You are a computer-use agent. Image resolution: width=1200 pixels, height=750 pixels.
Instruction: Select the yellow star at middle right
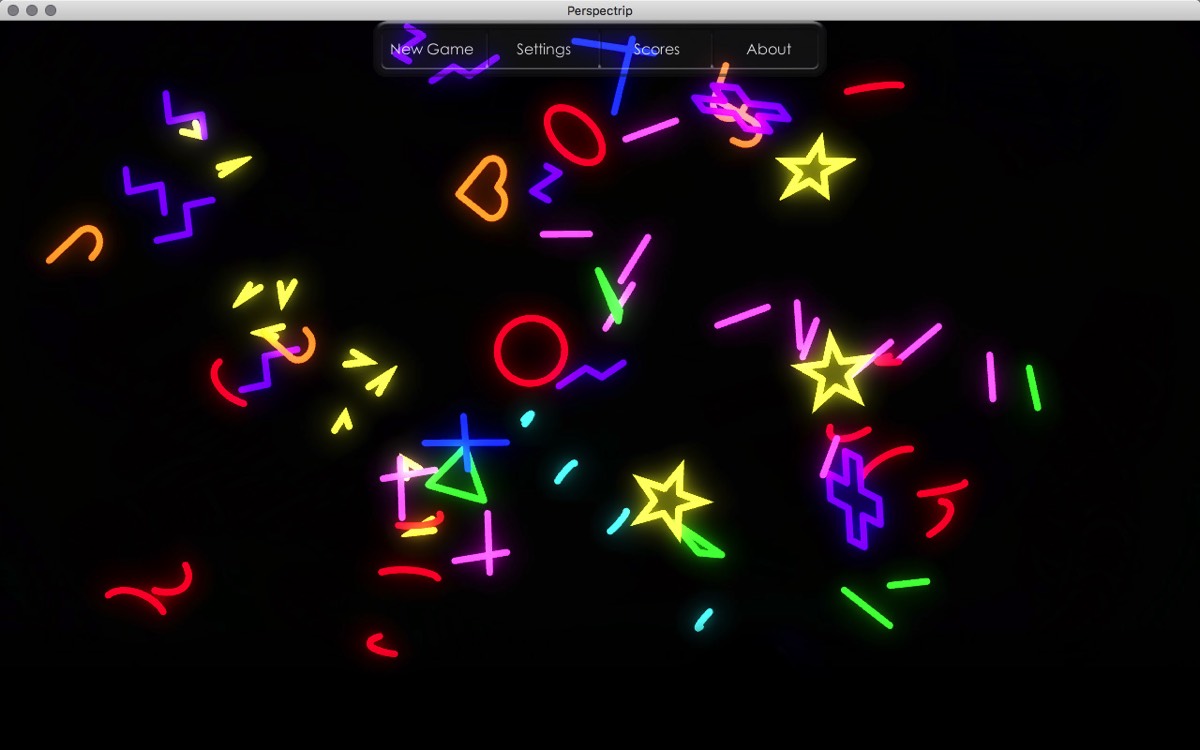click(x=832, y=372)
